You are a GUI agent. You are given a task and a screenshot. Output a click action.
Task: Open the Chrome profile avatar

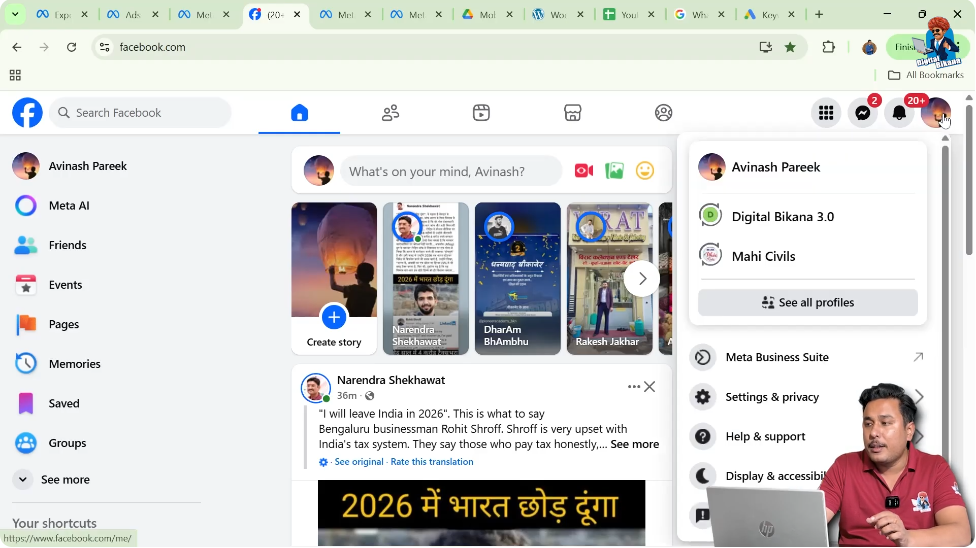[869, 47]
